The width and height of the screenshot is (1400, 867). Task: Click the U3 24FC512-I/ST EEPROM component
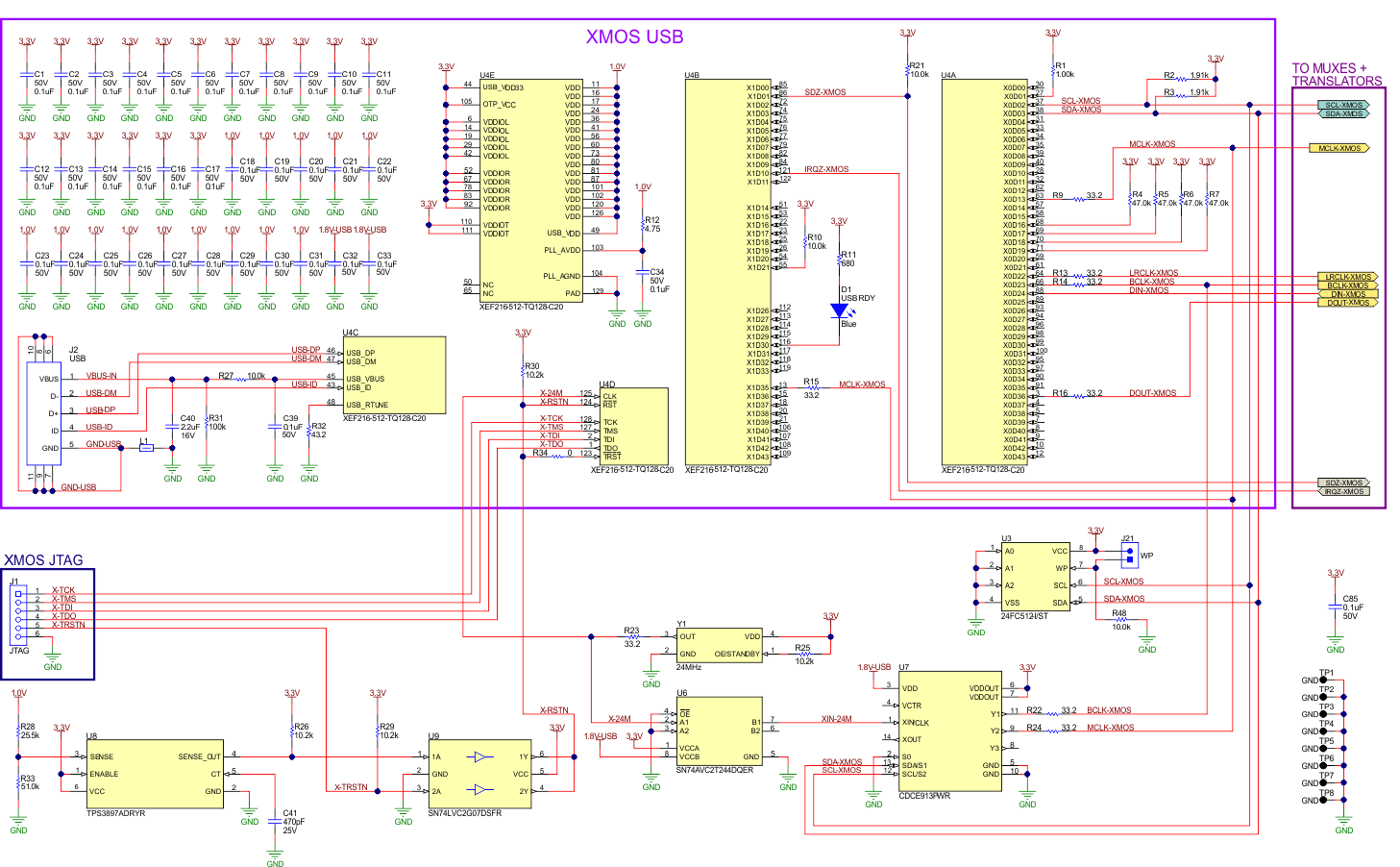1036,577
